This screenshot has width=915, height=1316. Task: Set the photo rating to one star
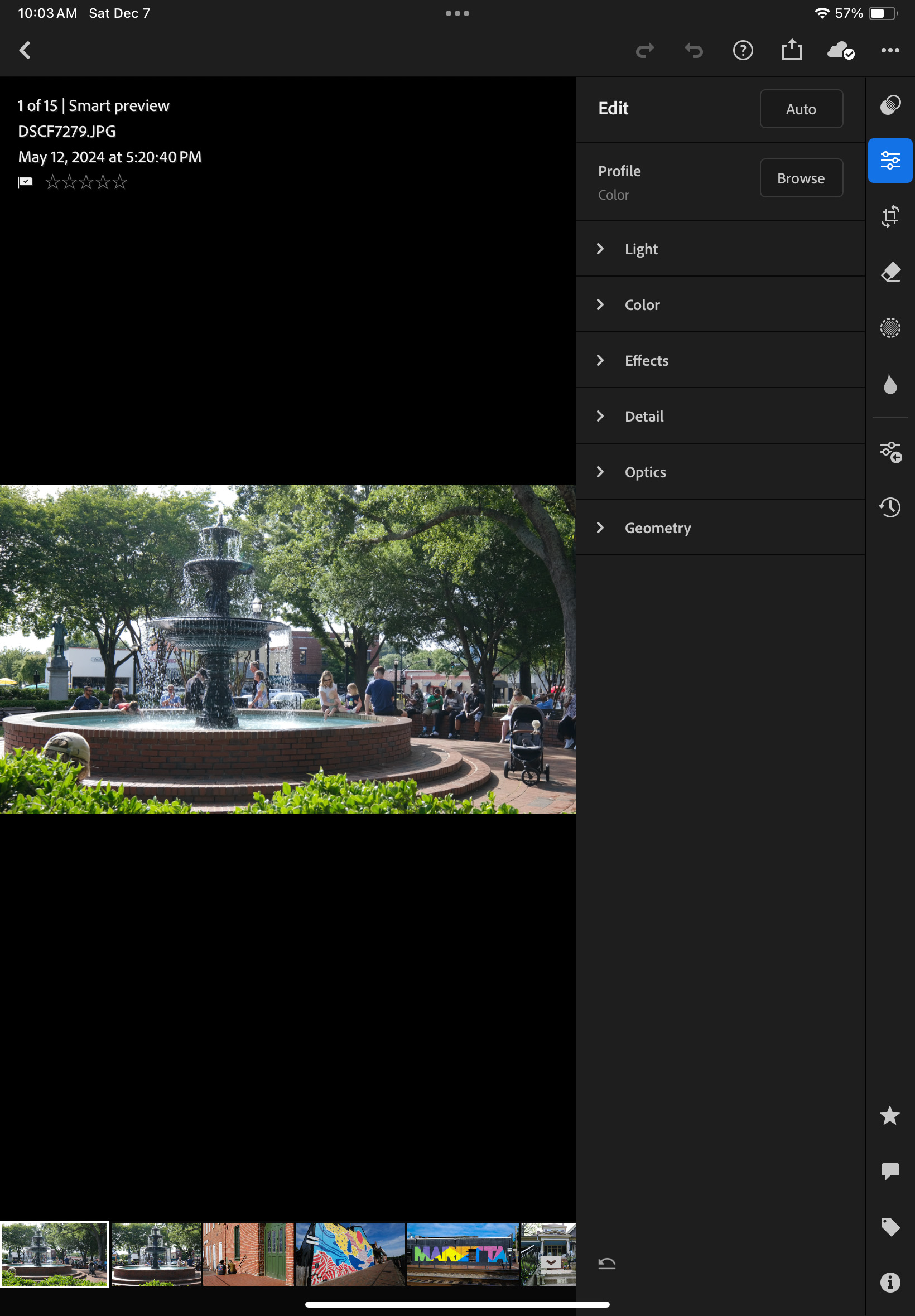pos(52,182)
